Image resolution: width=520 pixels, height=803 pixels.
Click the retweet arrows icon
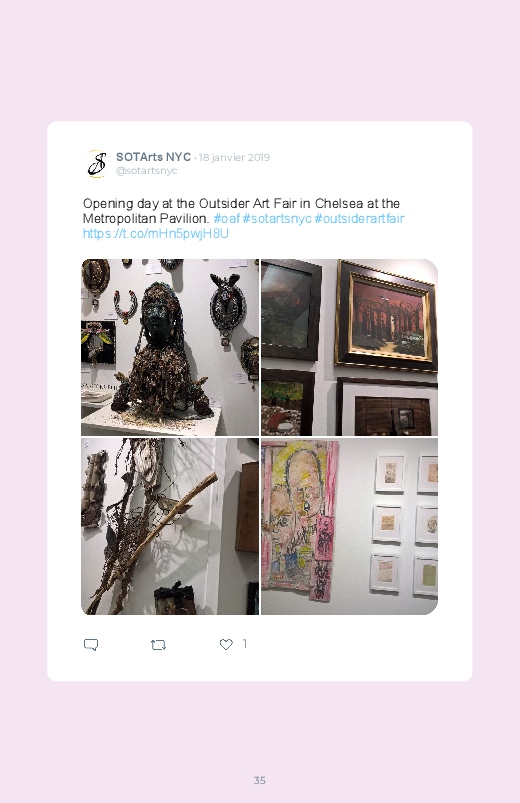coord(158,645)
